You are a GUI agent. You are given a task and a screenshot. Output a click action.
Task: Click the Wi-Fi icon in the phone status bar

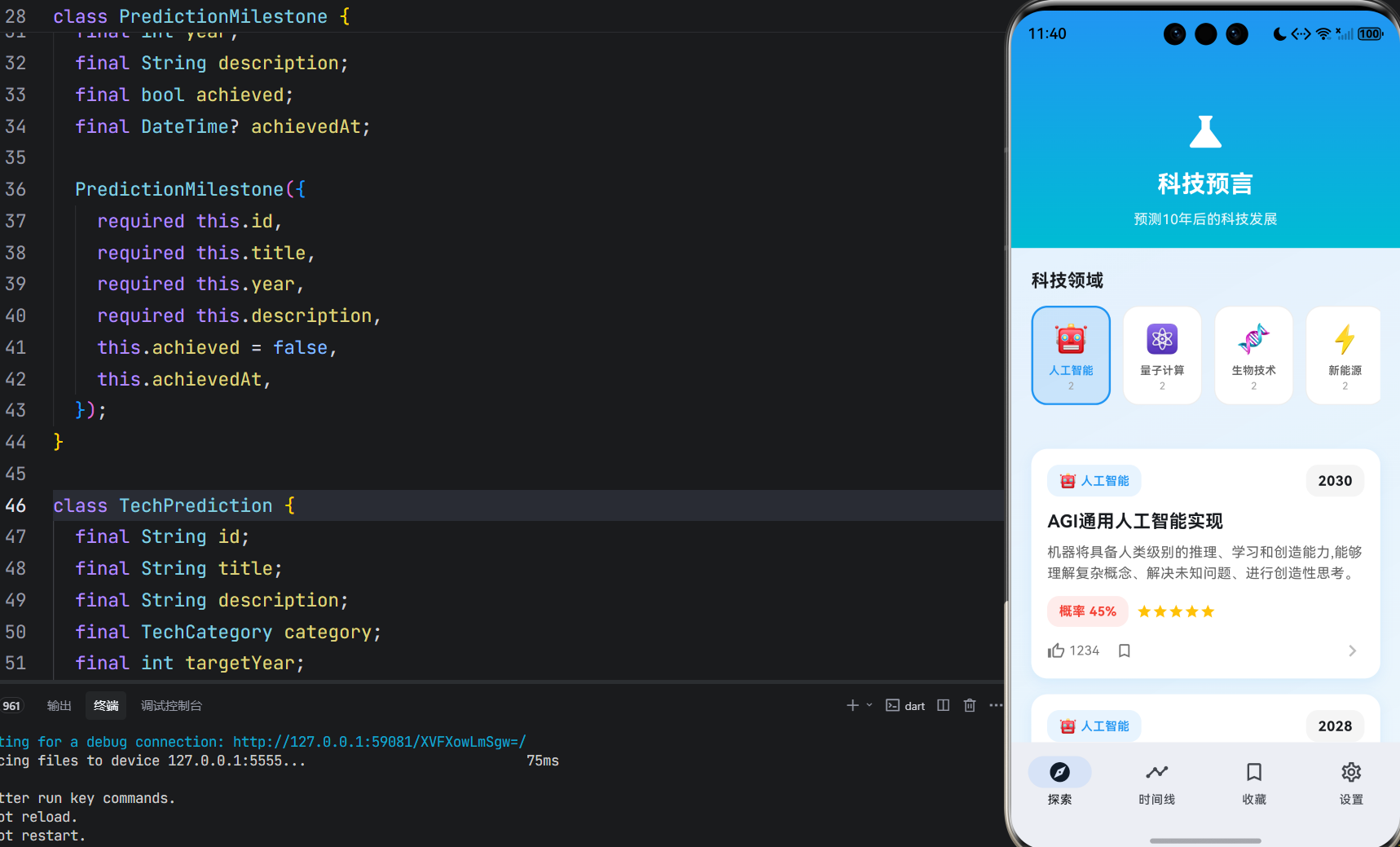(x=1323, y=33)
